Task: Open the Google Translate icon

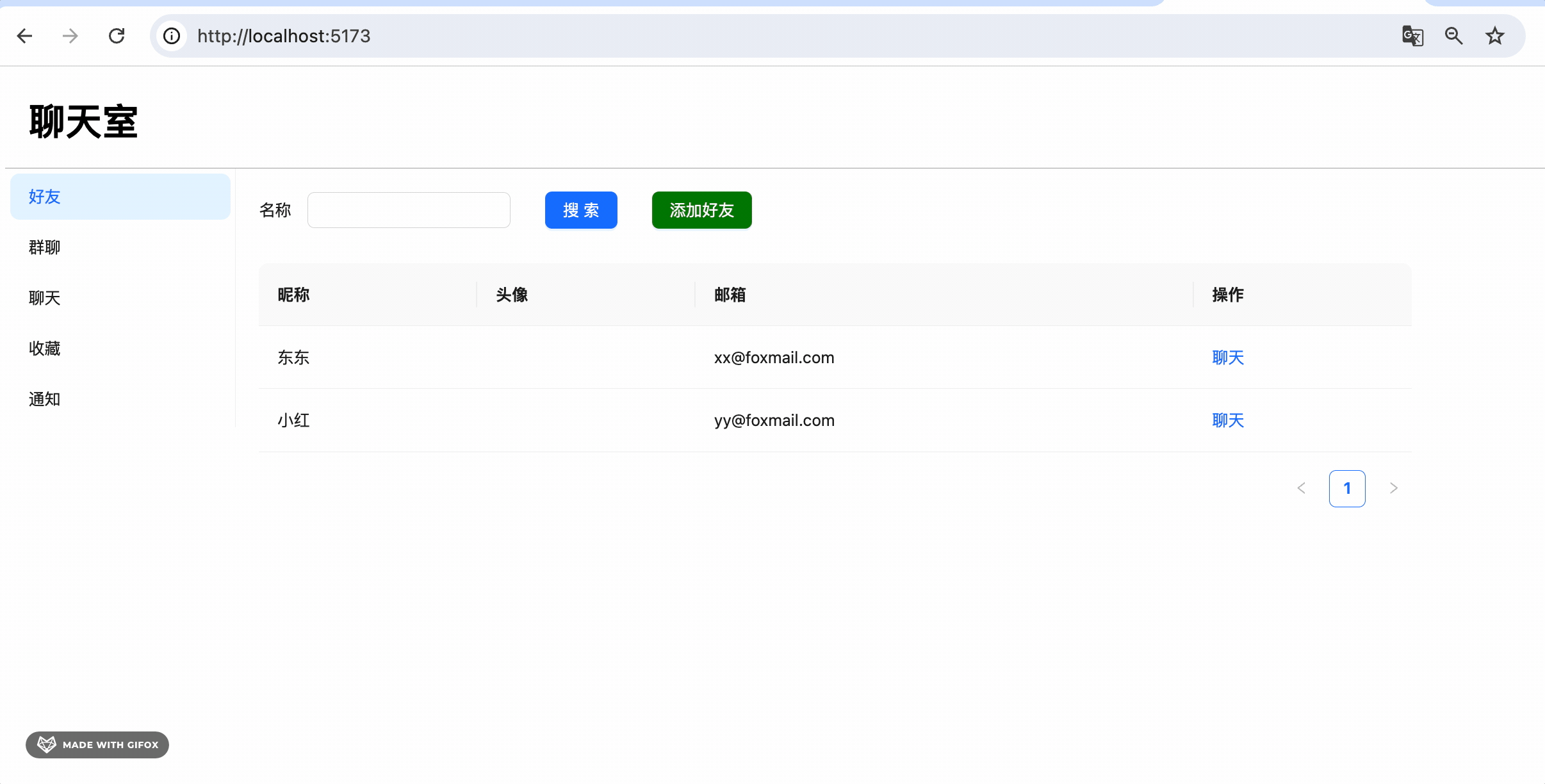Action: pyautogui.click(x=1412, y=36)
